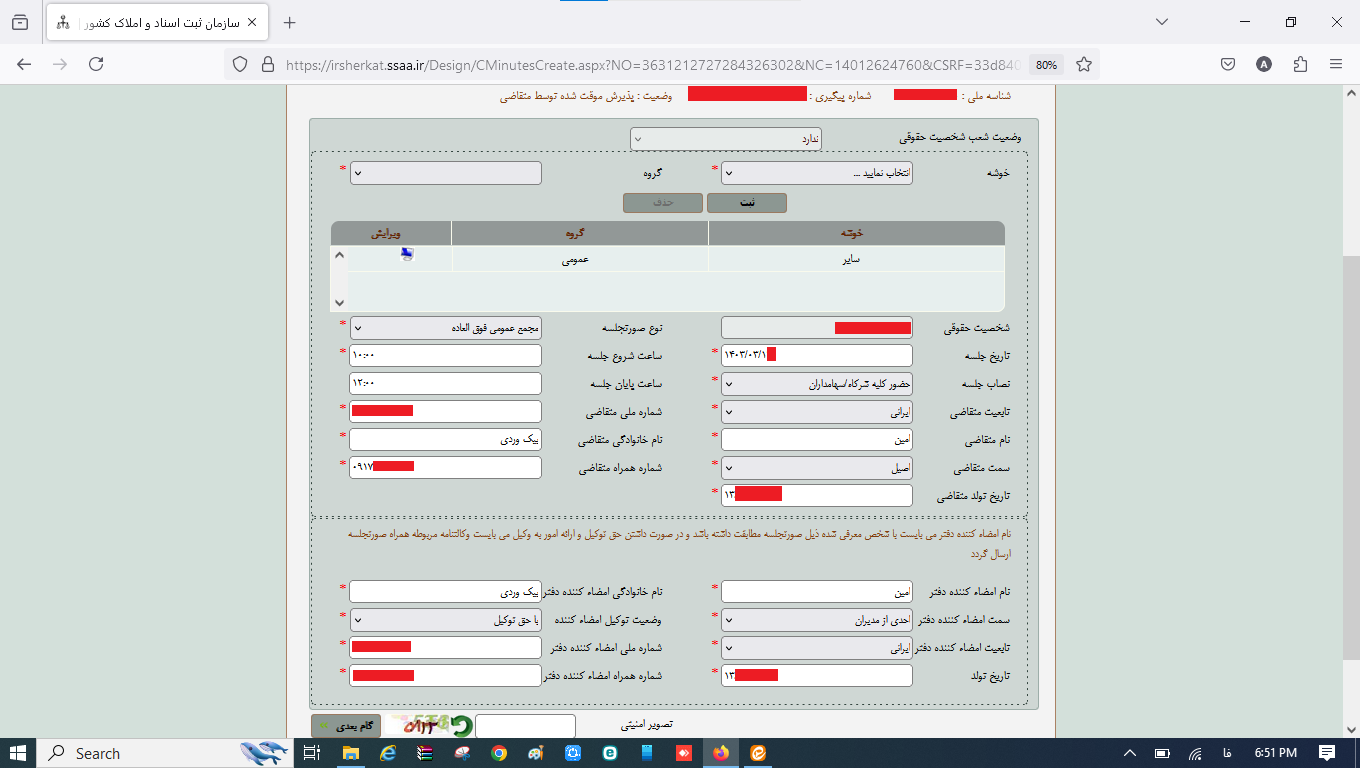1360x768 pixels.
Task: Save page to Pocket
Action: pos(1228,64)
